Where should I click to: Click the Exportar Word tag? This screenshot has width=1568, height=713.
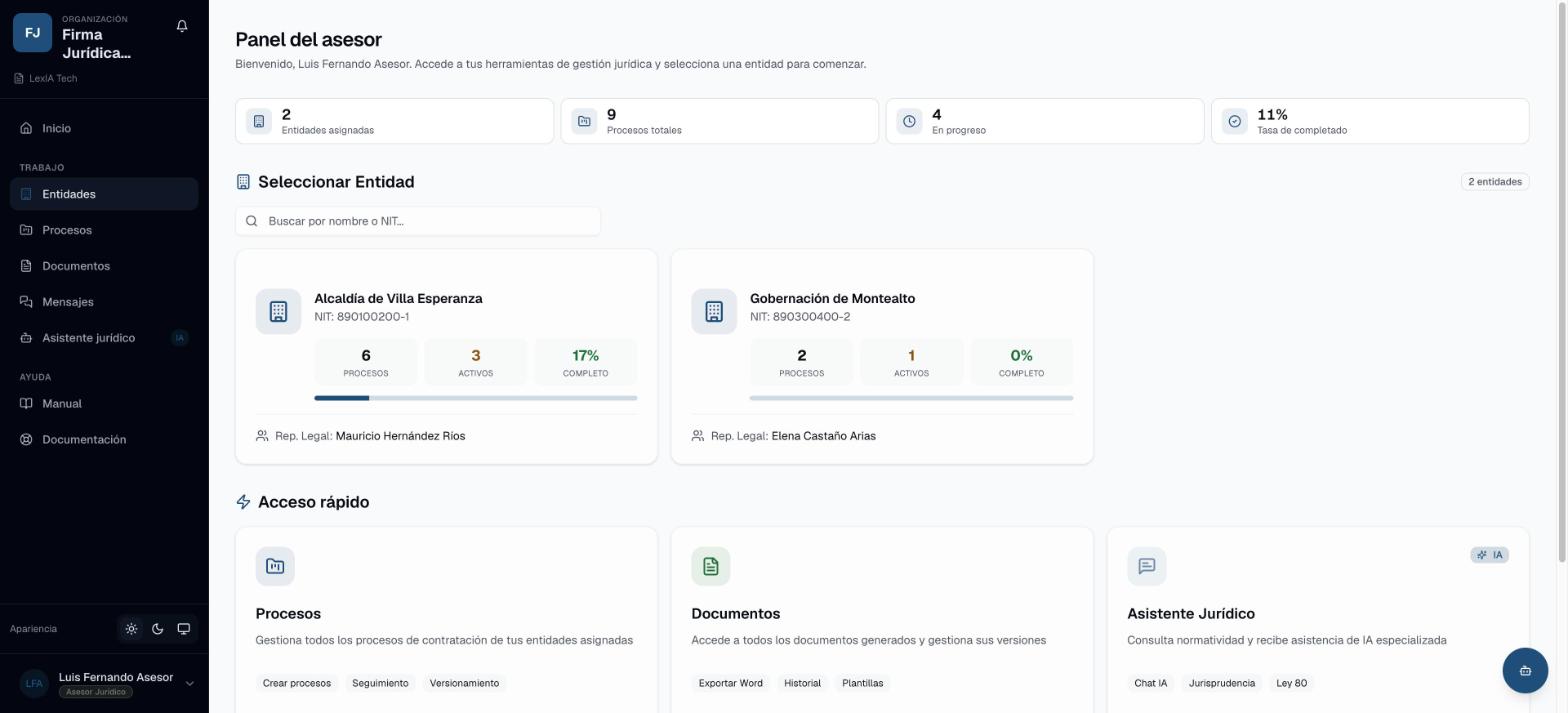click(x=730, y=683)
